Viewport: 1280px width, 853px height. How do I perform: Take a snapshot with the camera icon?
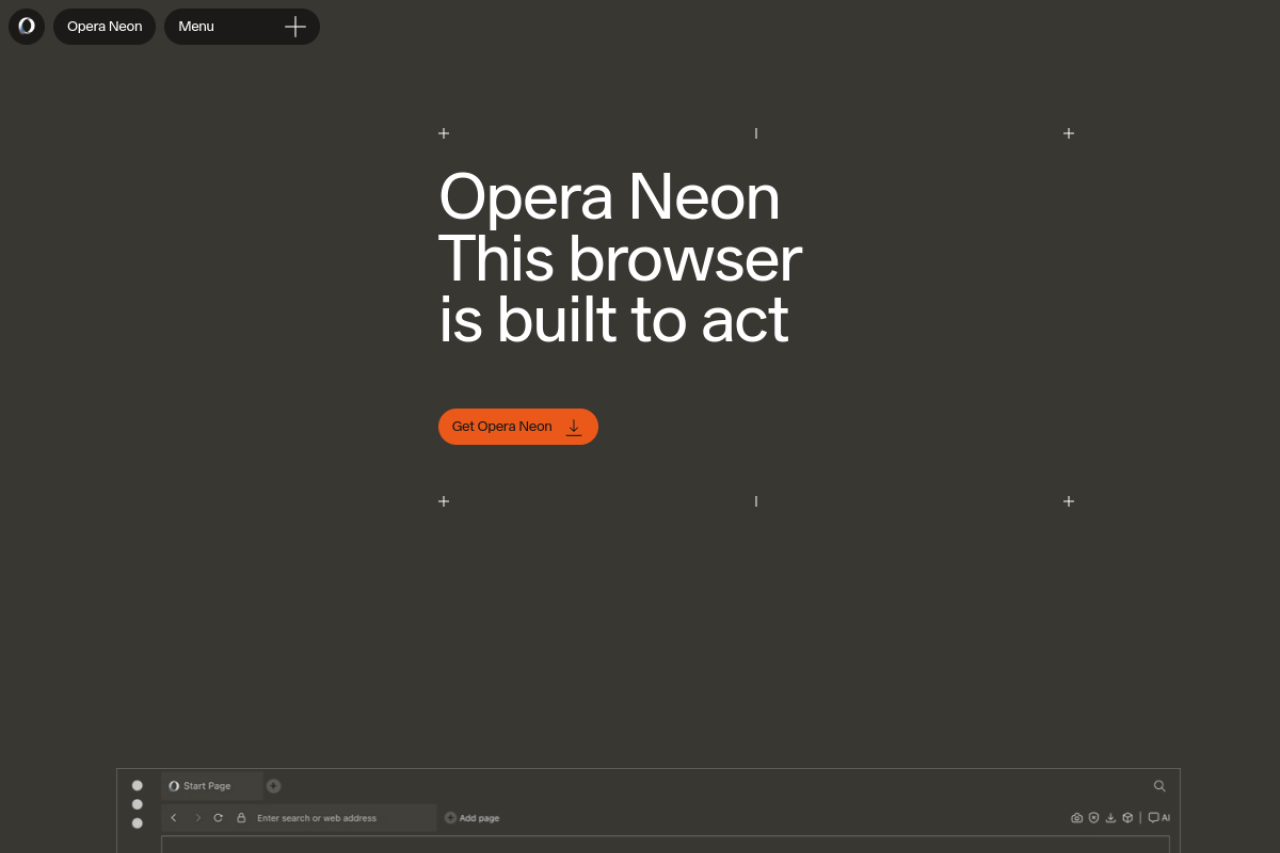(1077, 818)
